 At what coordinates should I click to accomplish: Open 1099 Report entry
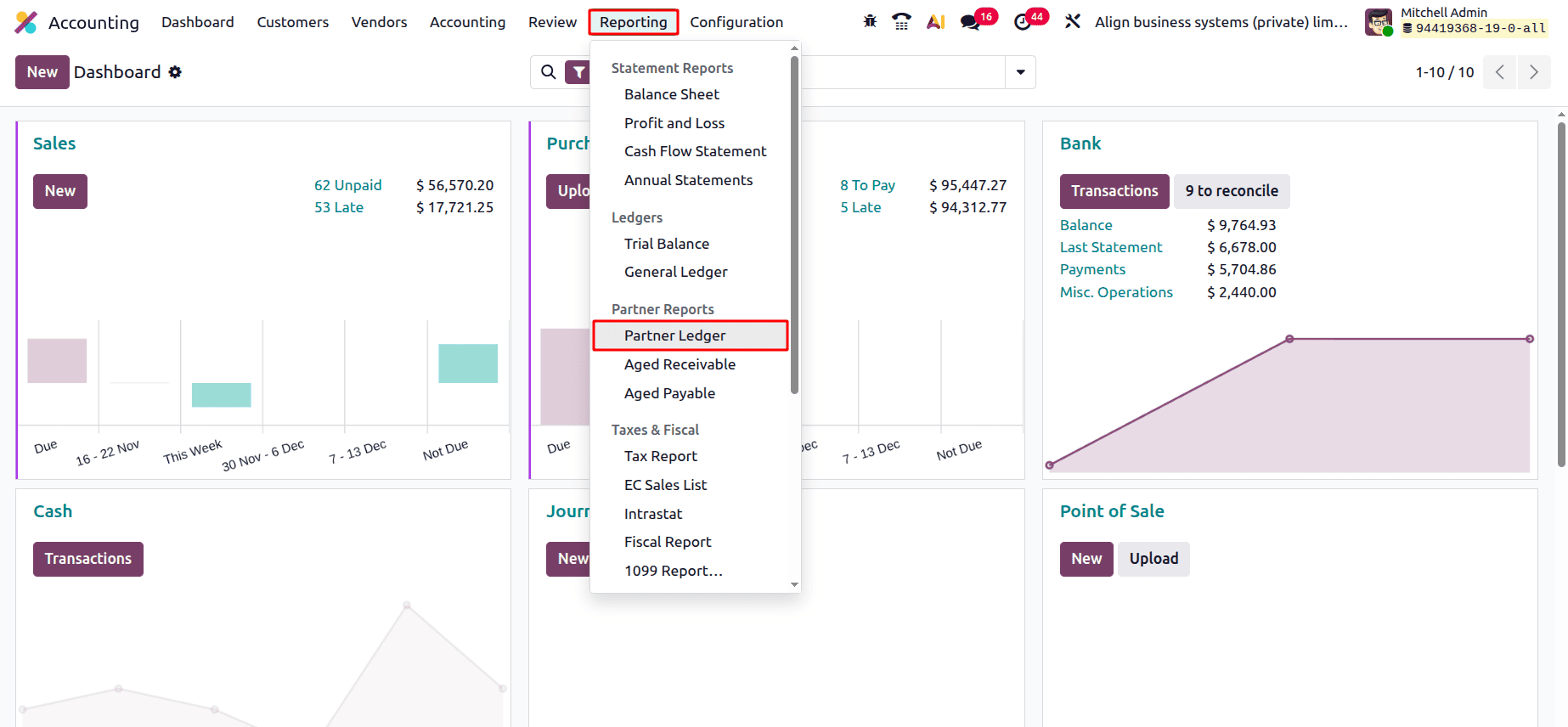pyautogui.click(x=674, y=571)
